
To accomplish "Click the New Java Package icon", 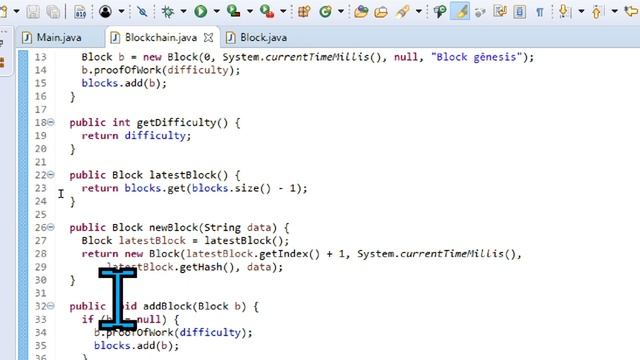I will pos(304,11).
